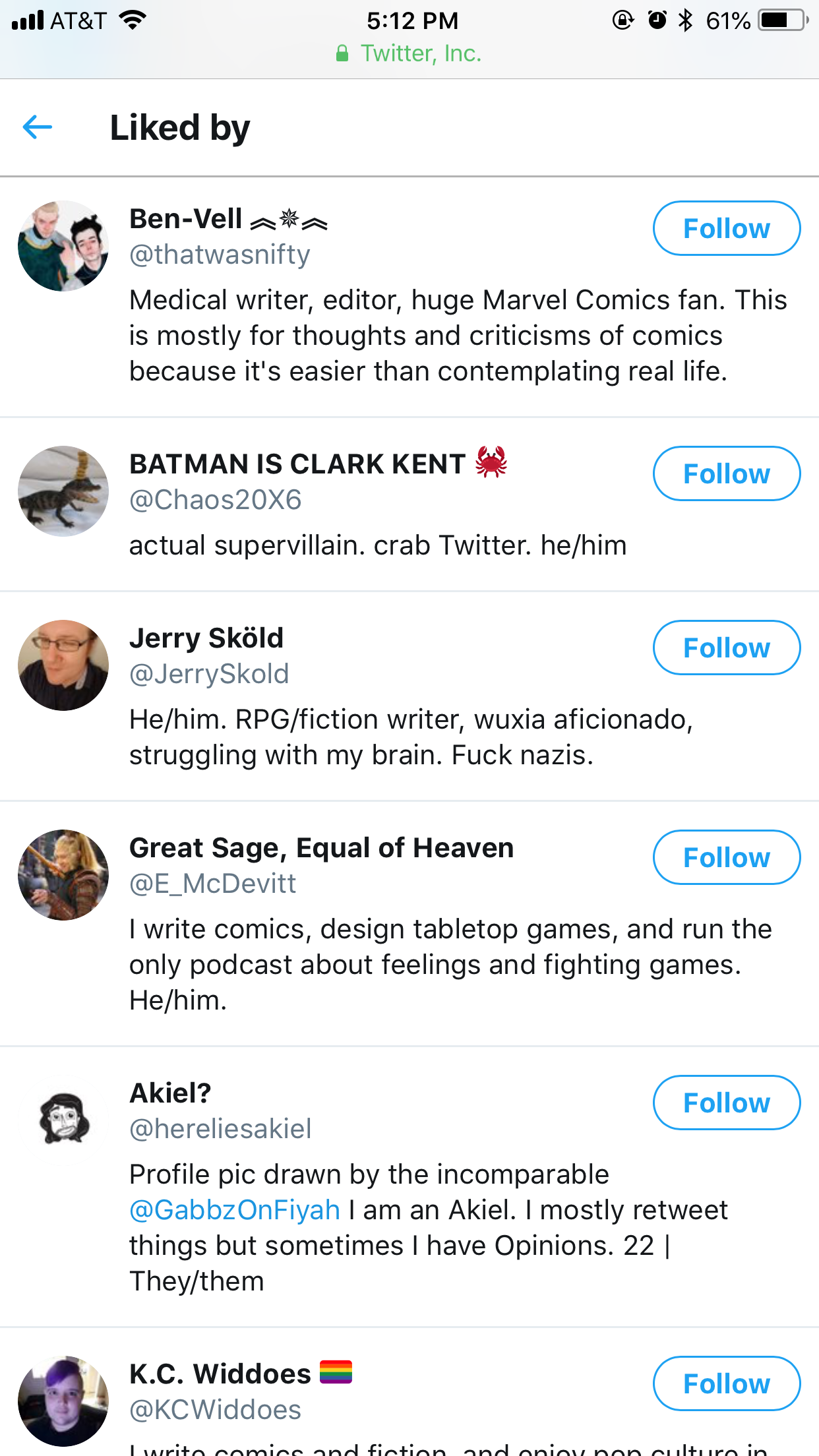The image size is (819, 1456).
Task: Tap the Wi-Fi icon in status bar
Action: coord(133,20)
